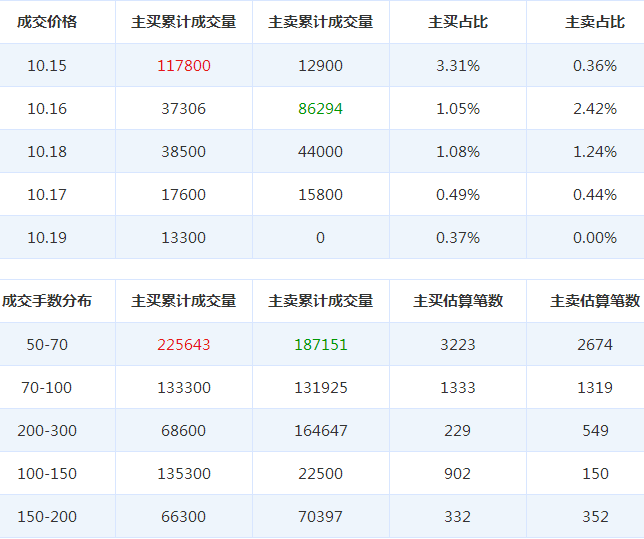Click the value 3223
This screenshot has height=539, width=644.
click(458, 345)
